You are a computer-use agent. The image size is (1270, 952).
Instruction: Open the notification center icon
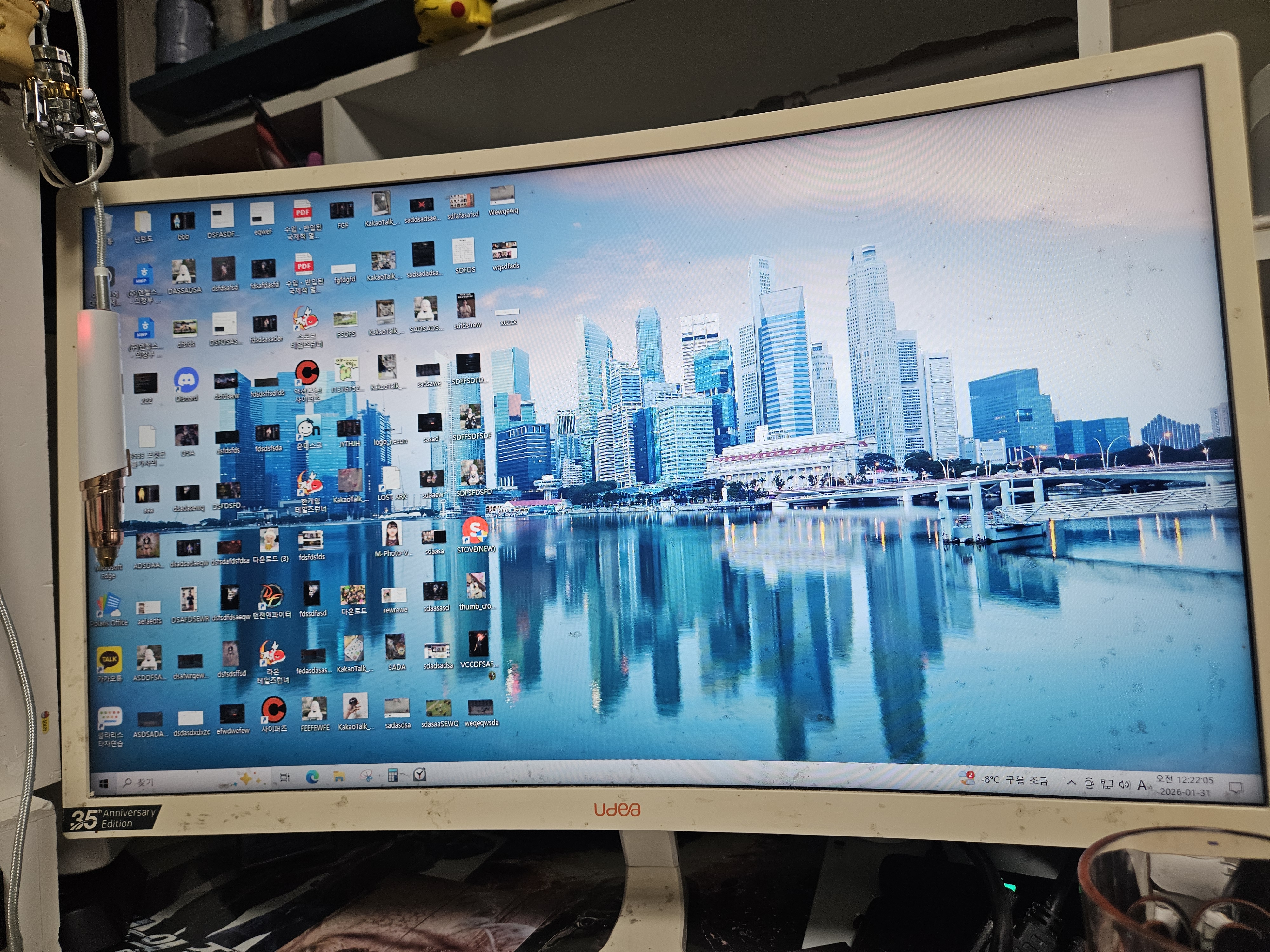click(x=1236, y=787)
